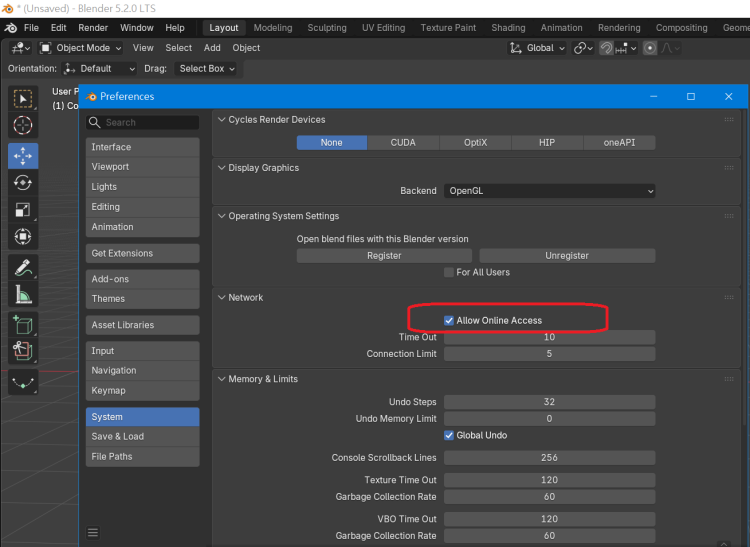750x547 pixels.
Task: Open the Interface preferences section
Action: pyautogui.click(x=143, y=147)
